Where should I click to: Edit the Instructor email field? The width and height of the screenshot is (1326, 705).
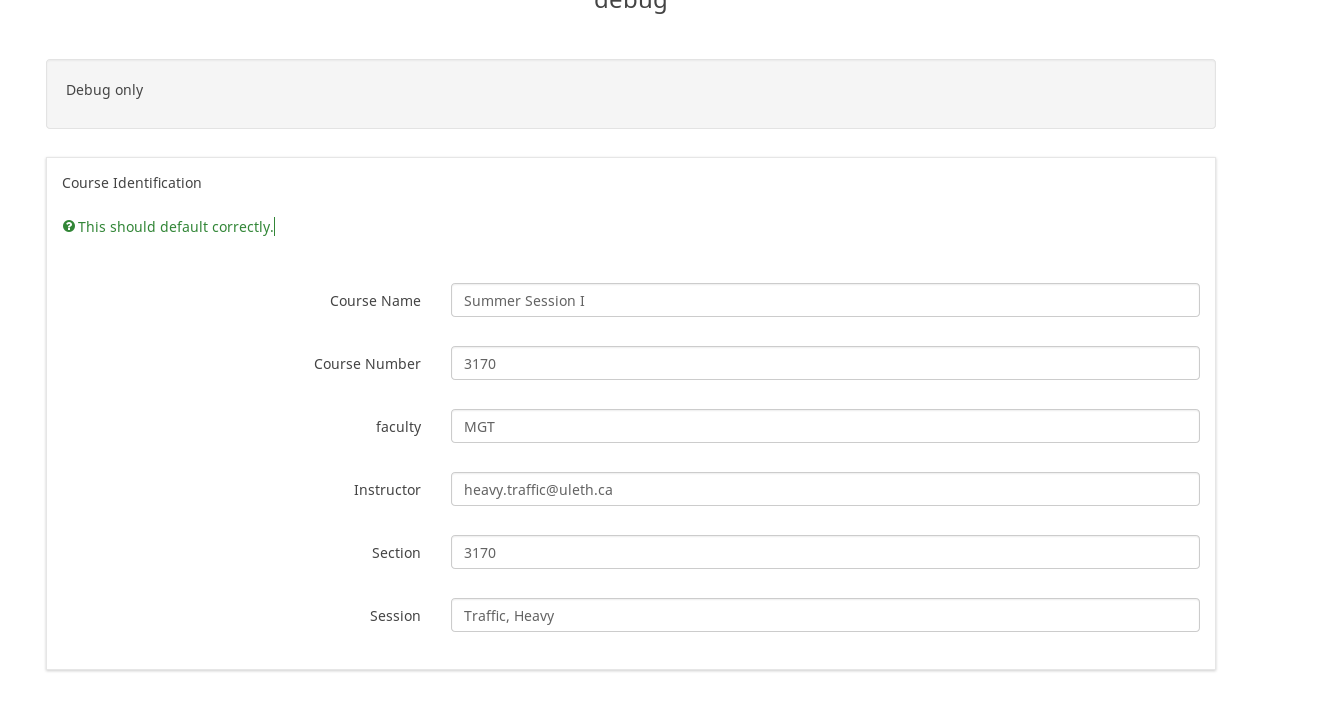[824, 489]
